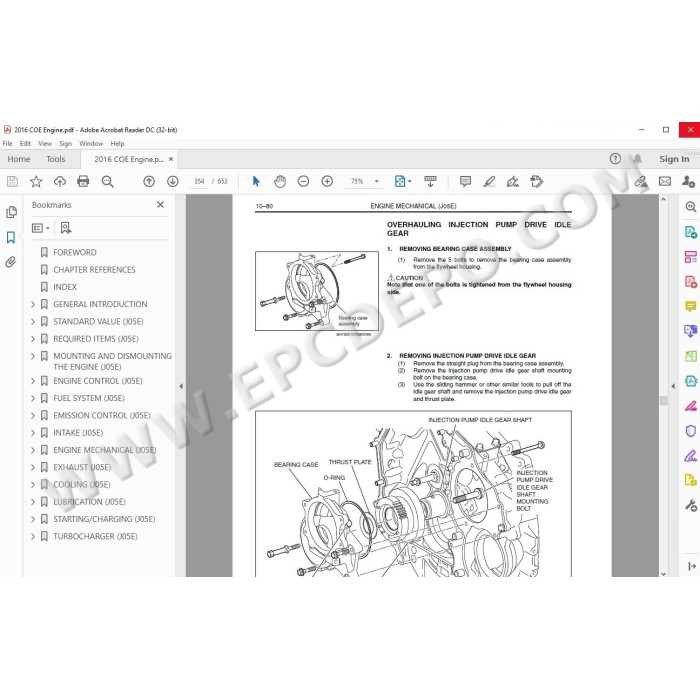Go to next page arrow

coord(173,181)
